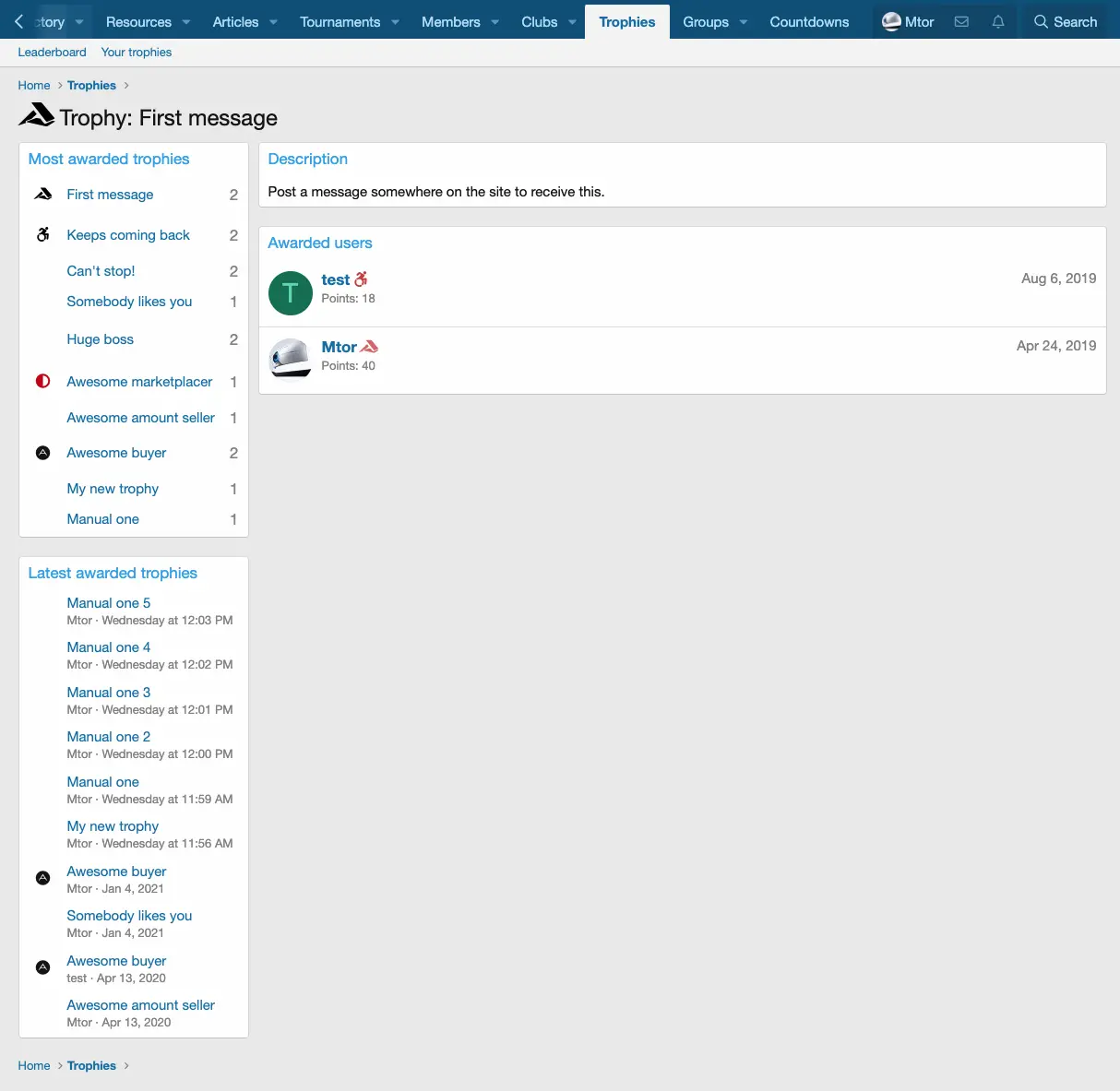Viewport: 1120px width, 1091px height.
Task: Open the Clubs dropdown arrow
Action: [x=572, y=22]
